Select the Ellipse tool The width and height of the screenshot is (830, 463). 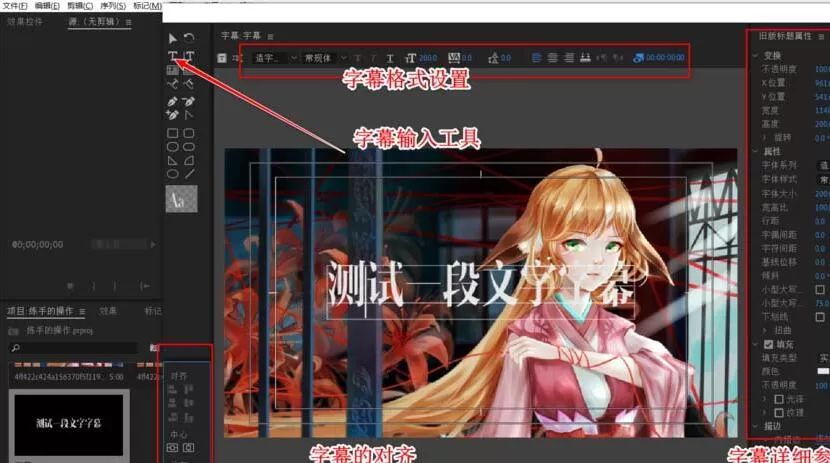173,174
